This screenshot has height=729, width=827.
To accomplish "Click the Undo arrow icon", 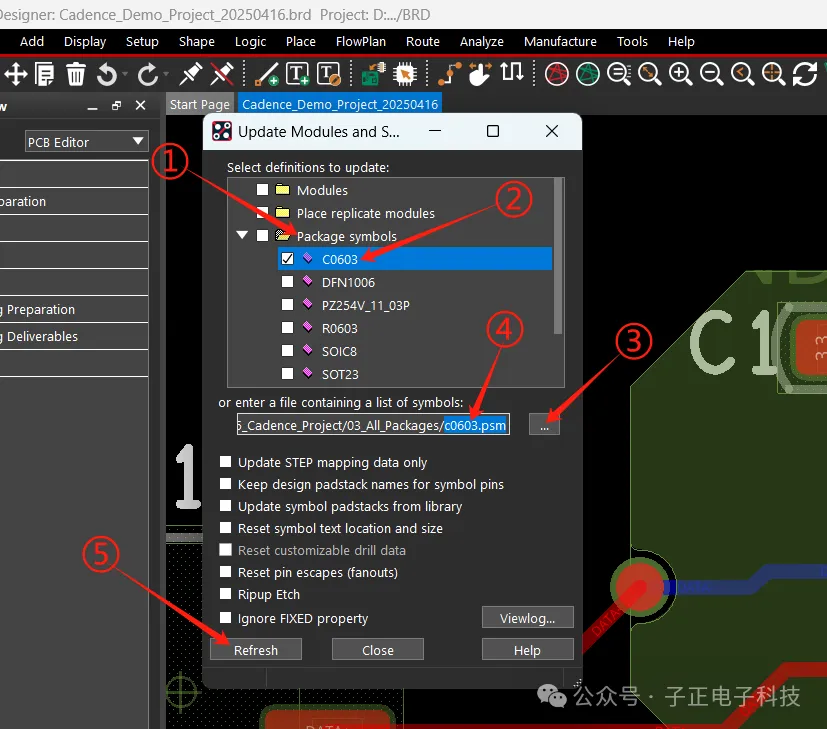I will (x=107, y=74).
